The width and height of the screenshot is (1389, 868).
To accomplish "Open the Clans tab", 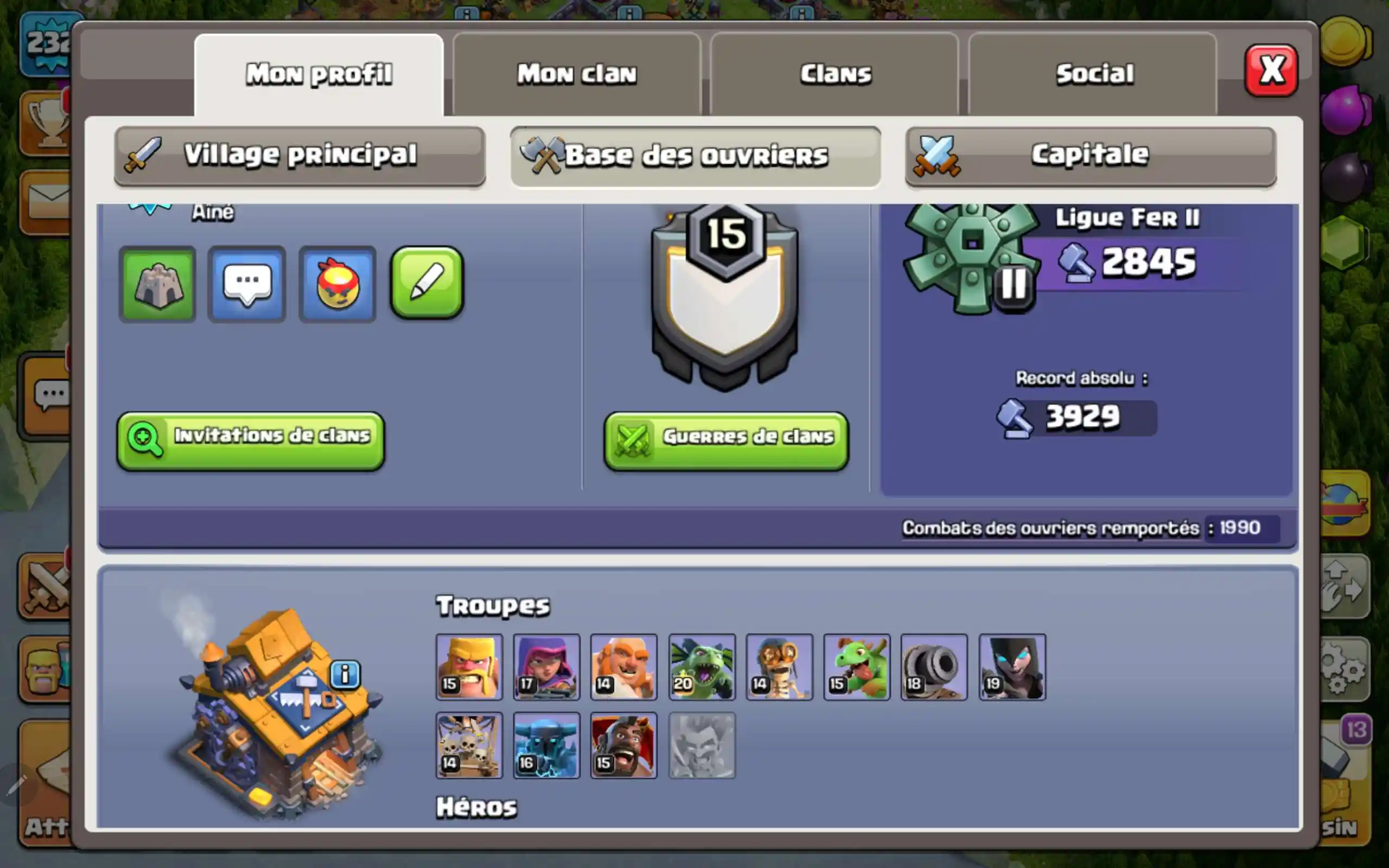I will coord(835,75).
